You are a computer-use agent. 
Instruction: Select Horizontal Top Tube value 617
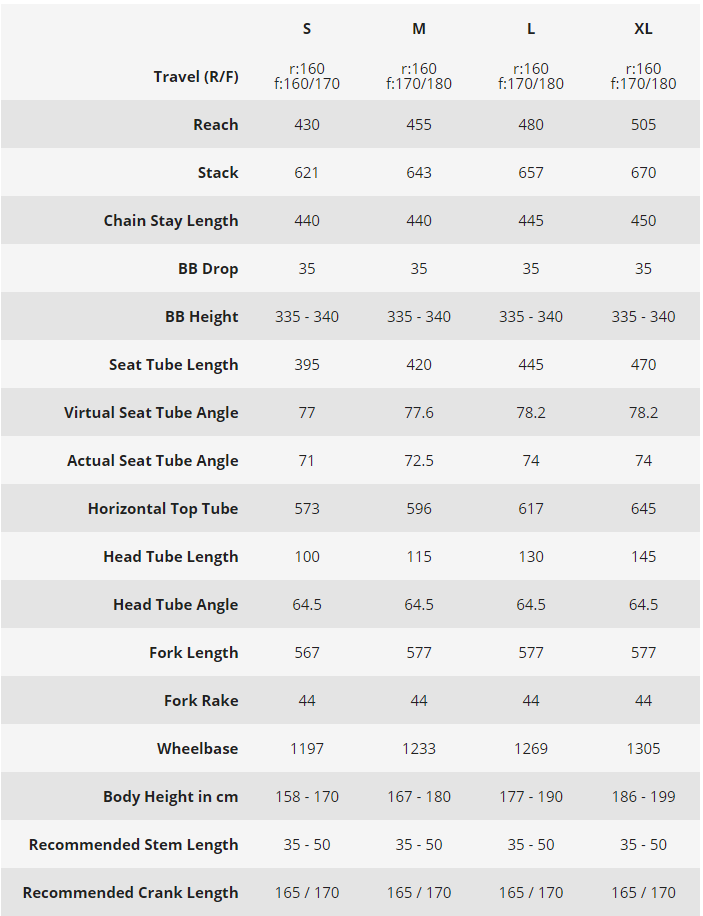click(531, 508)
